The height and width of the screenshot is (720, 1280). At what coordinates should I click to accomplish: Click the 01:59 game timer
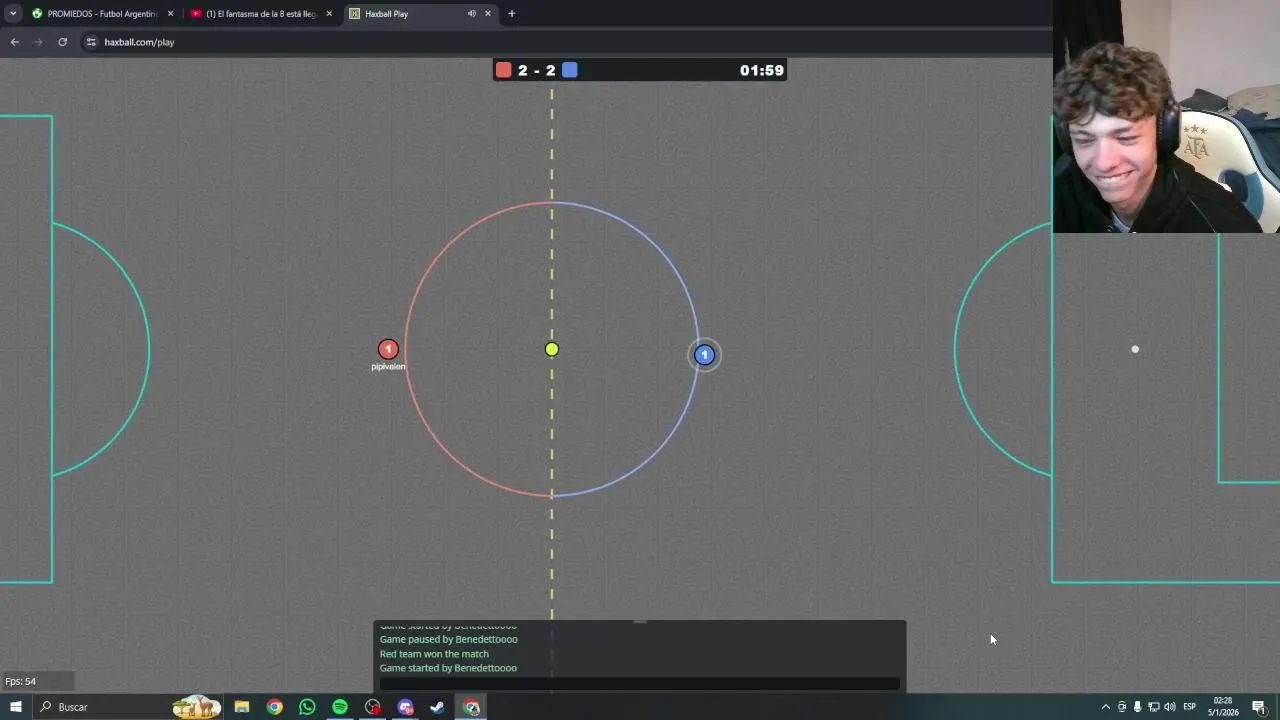[x=762, y=70]
